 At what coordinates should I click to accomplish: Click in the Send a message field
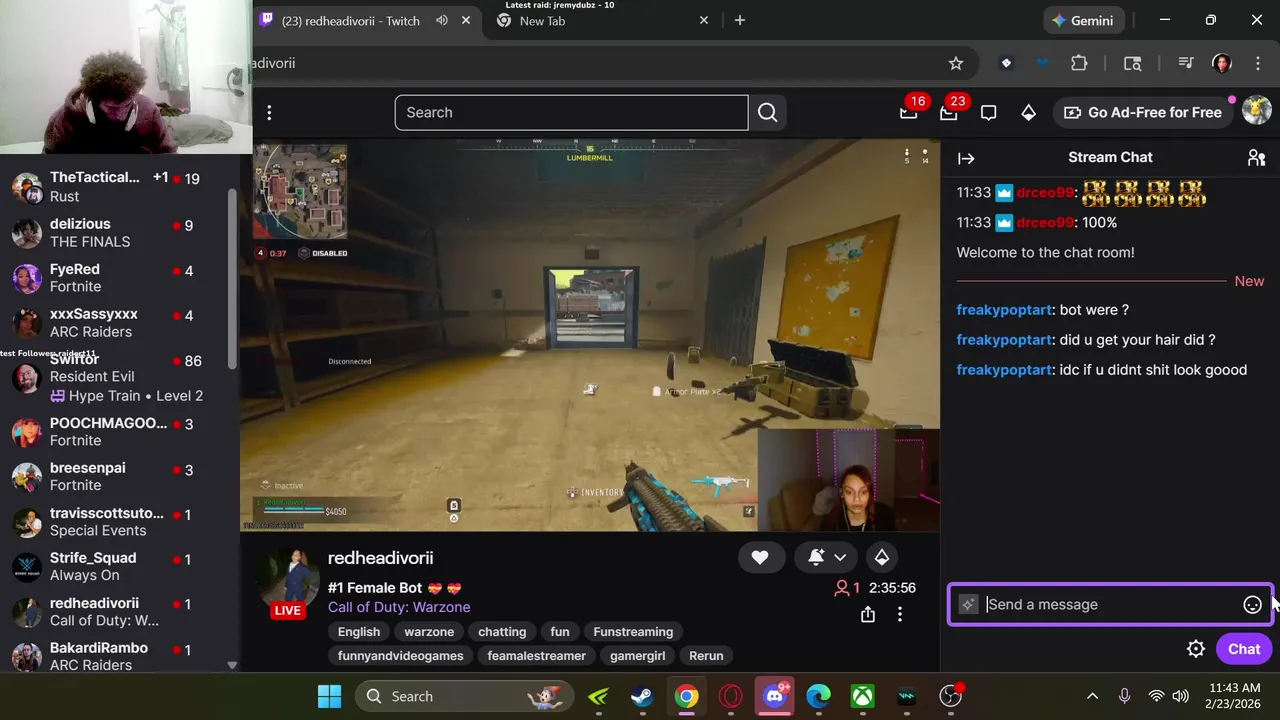click(1110, 604)
